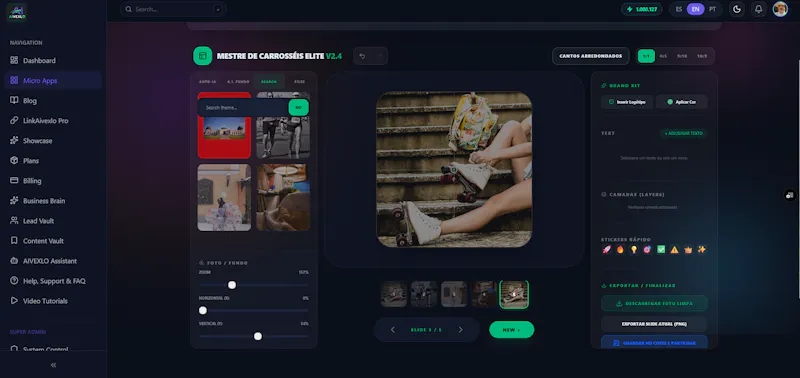Add the shopping basket sticker
This screenshot has width=800, height=378.
tap(688, 249)
